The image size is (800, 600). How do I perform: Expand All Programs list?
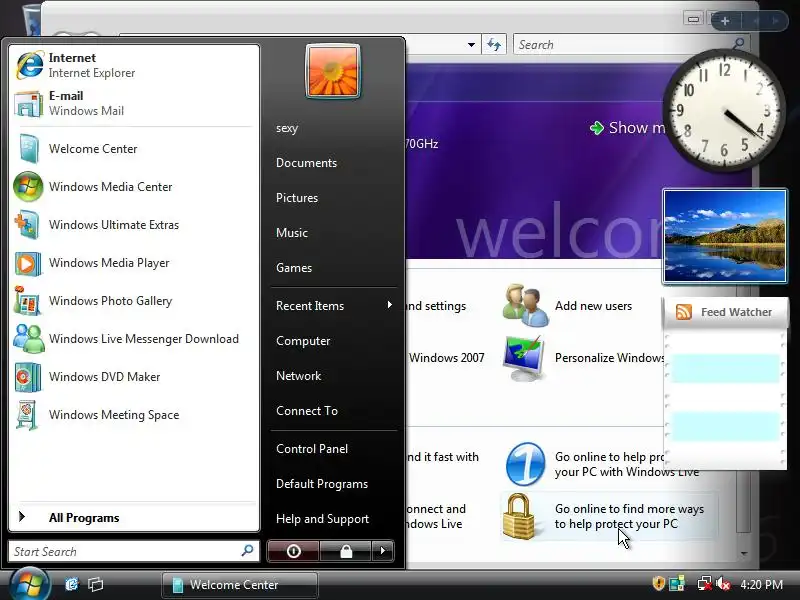[x=134, y=517]
